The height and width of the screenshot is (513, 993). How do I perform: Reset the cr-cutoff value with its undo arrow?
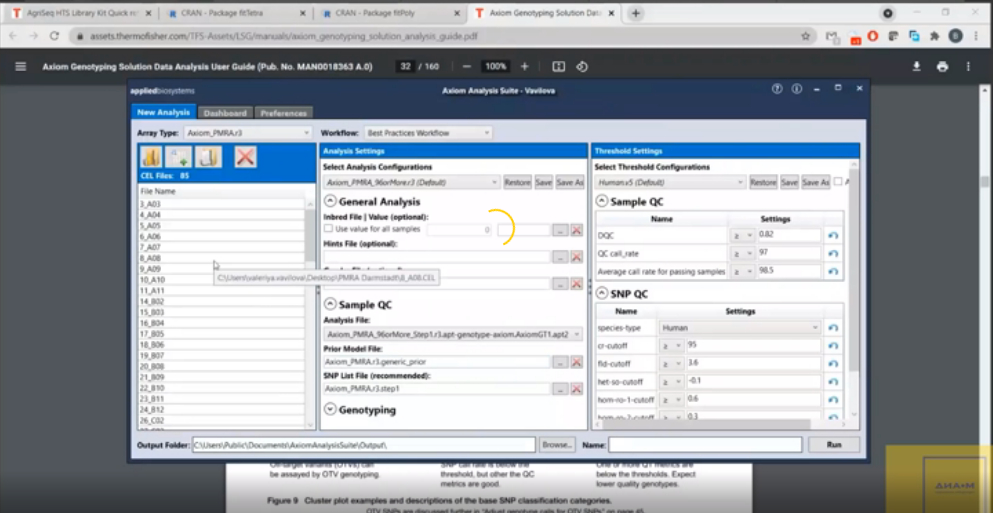point(832,345)
